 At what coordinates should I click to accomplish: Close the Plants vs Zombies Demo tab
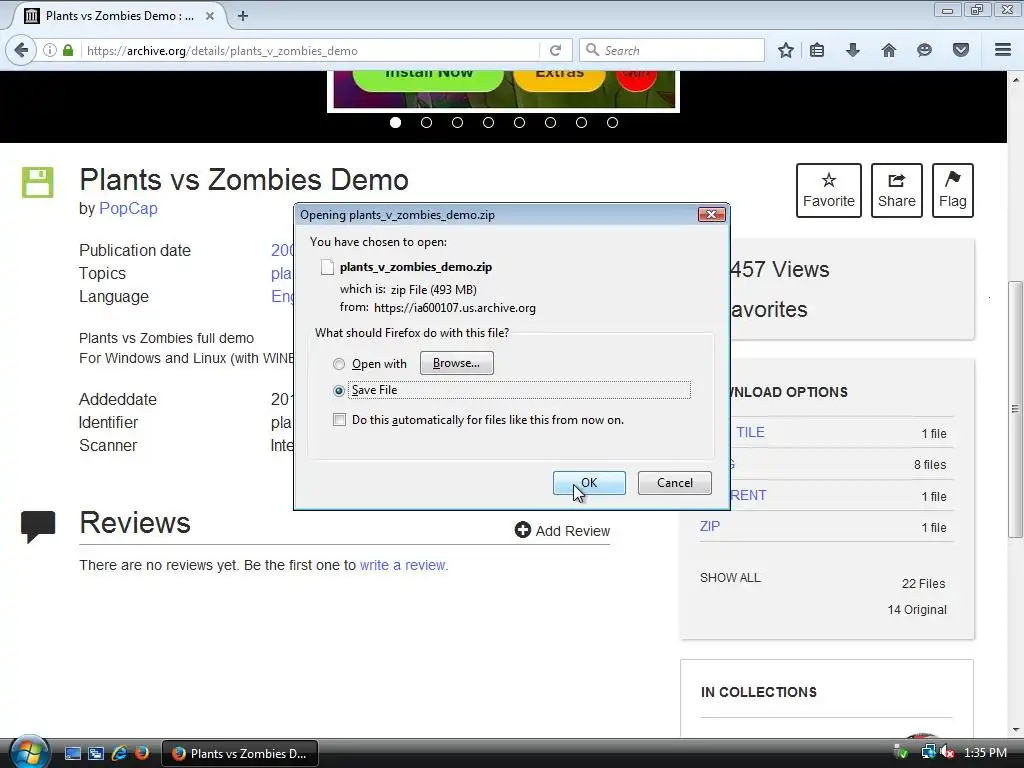[210, 16]
